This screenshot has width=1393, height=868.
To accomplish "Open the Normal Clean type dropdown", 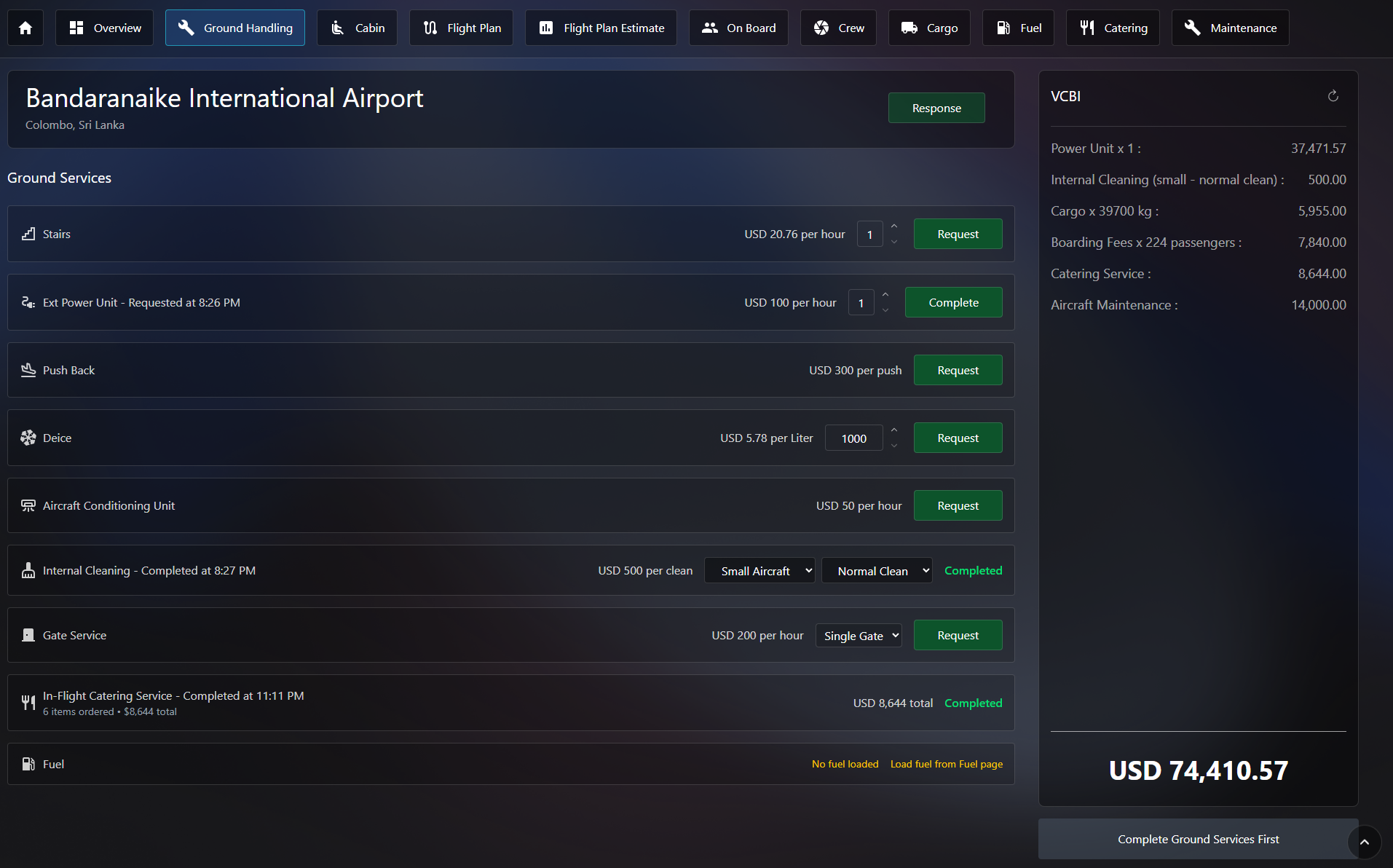I will coord(877,571).
